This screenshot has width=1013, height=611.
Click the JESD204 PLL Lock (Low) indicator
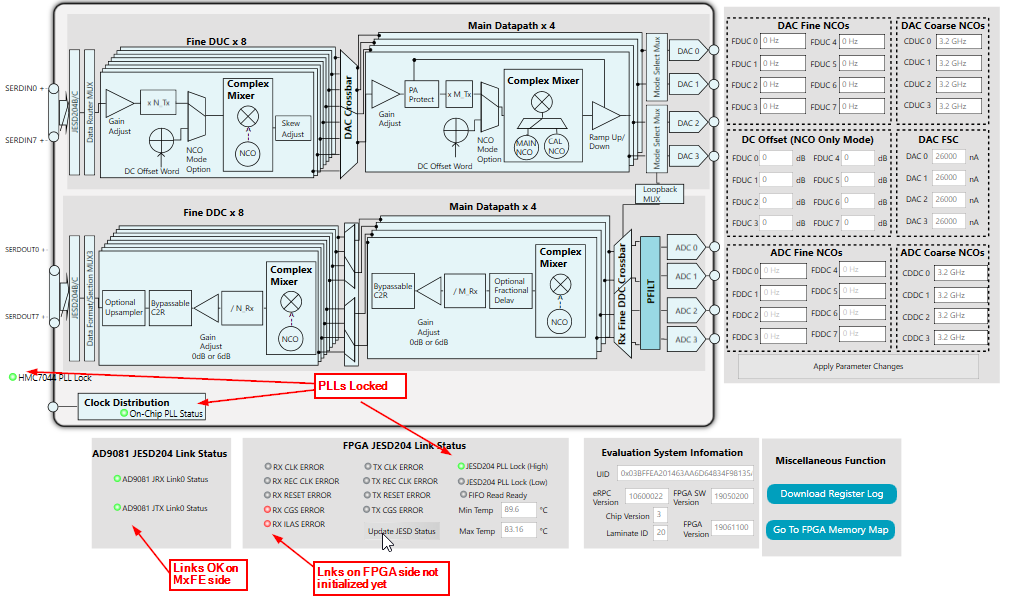[x=461, y=481]
